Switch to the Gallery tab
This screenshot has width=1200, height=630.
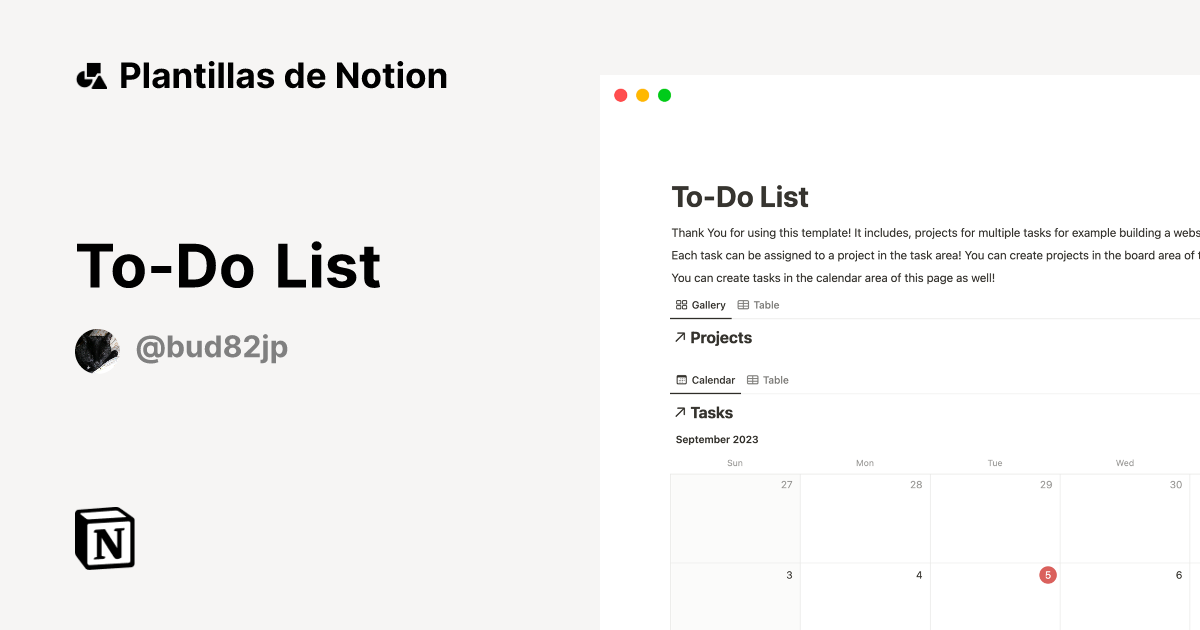point(701,304)
